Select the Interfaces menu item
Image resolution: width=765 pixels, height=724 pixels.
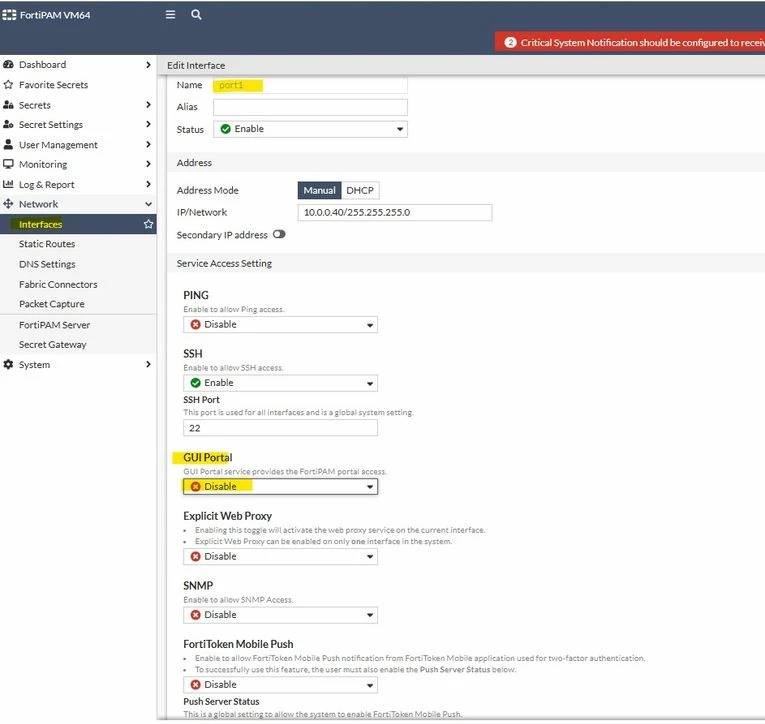point(78,224)
